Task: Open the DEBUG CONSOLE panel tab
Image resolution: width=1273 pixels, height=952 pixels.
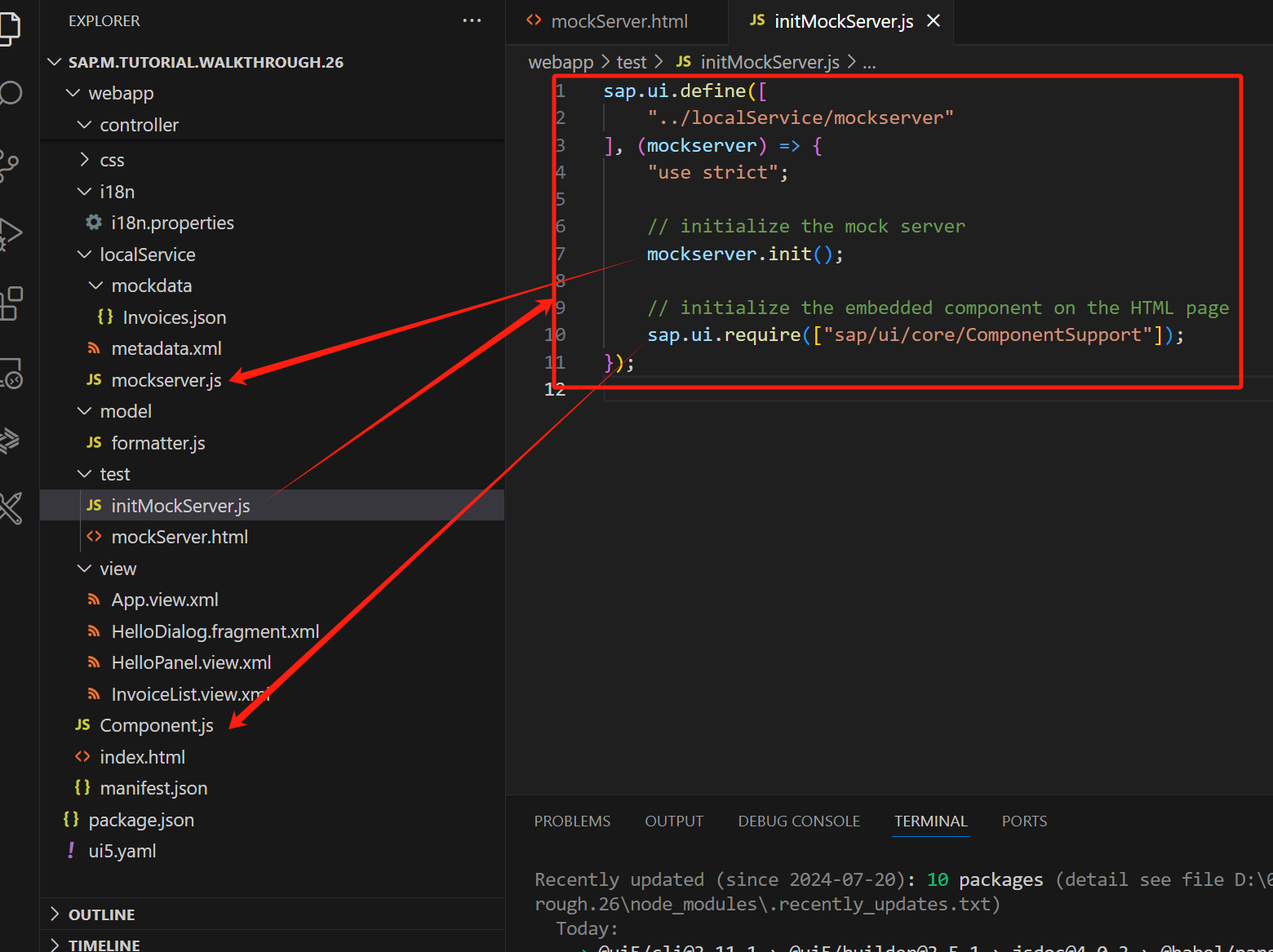Action: click(798, 821)
